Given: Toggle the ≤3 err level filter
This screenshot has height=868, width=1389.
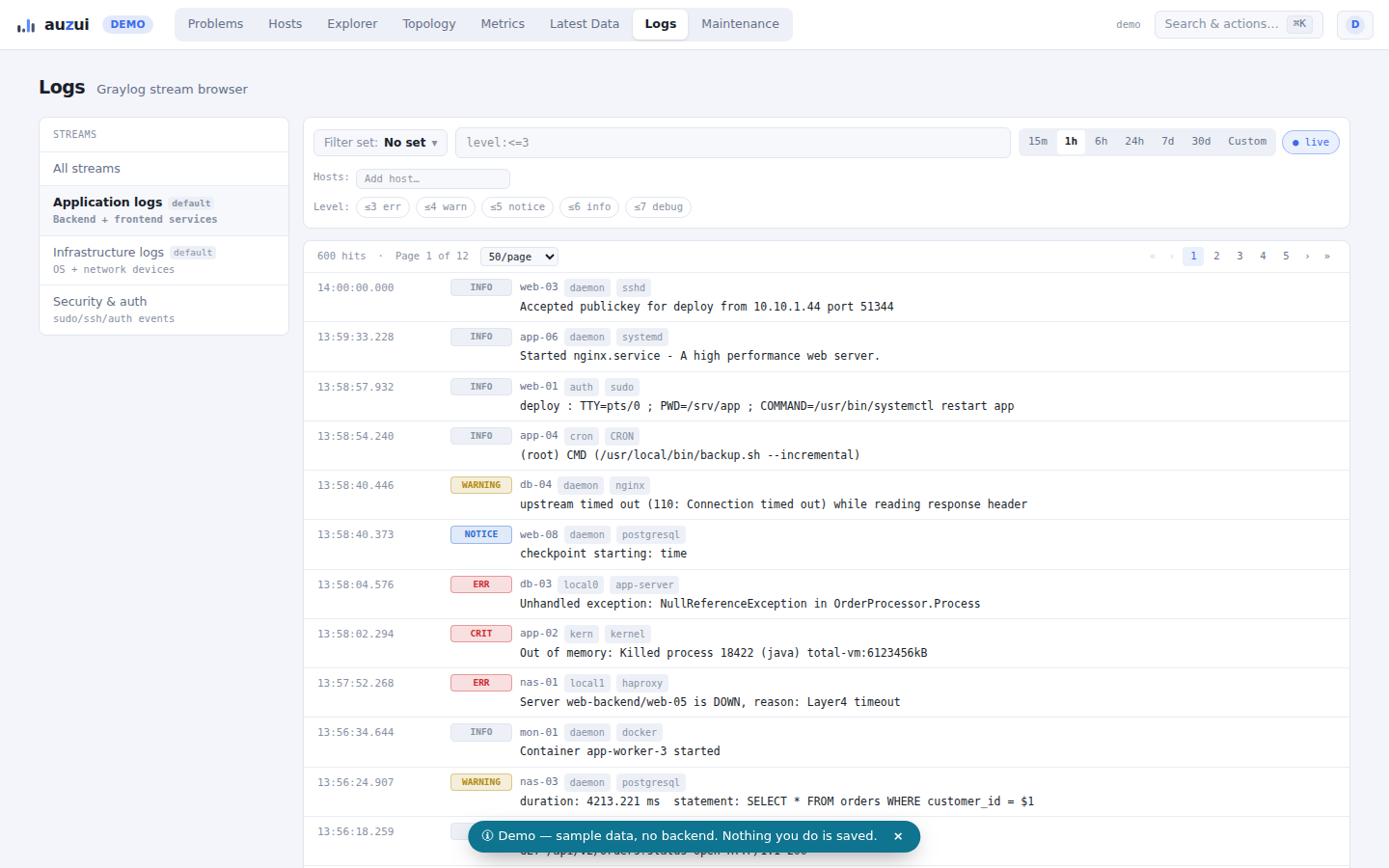Looking at the screenshot, I should pyautogui.click(x=383, y=207).
